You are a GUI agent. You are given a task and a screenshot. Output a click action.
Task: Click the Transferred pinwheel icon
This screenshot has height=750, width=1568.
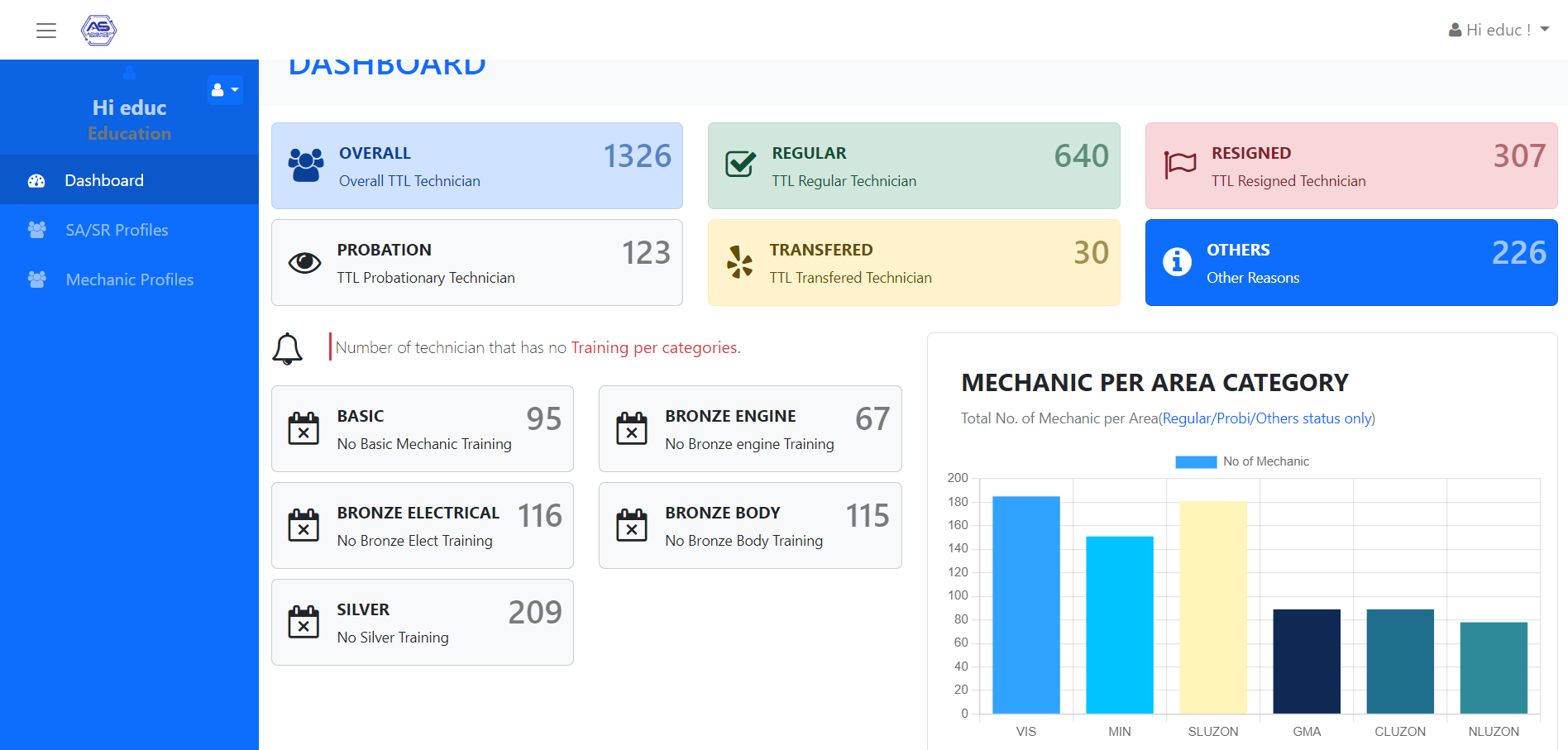click(739, 262)
